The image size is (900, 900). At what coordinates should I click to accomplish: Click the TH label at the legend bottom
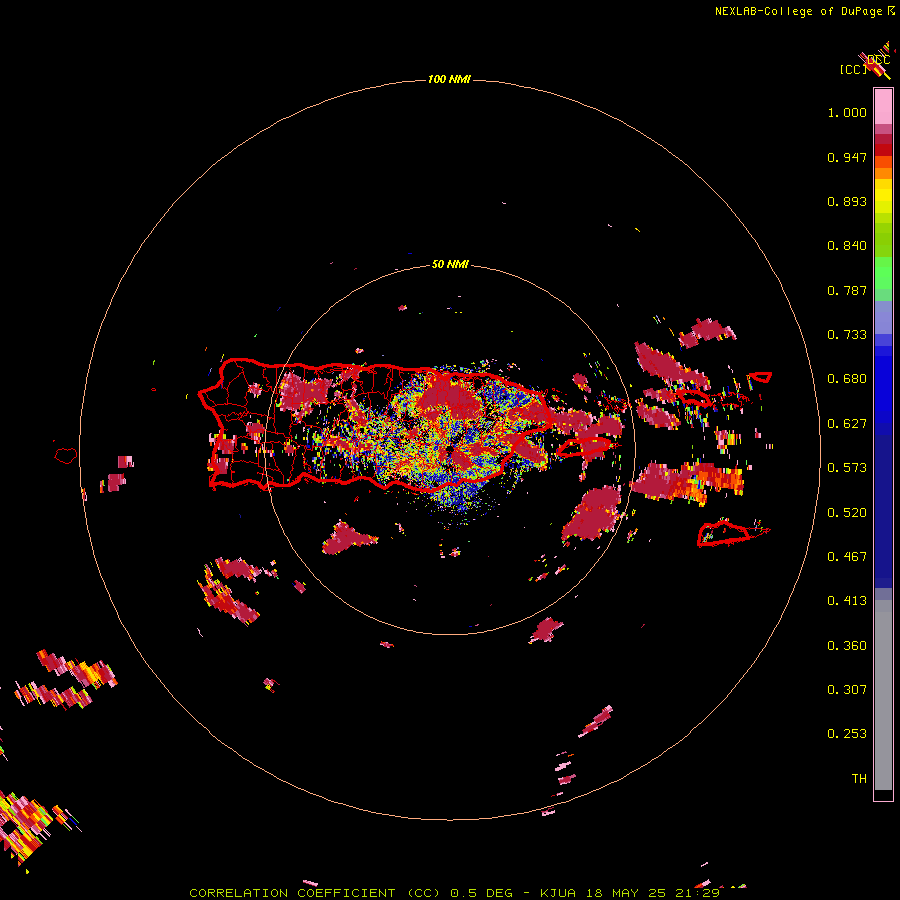[859, 779]
